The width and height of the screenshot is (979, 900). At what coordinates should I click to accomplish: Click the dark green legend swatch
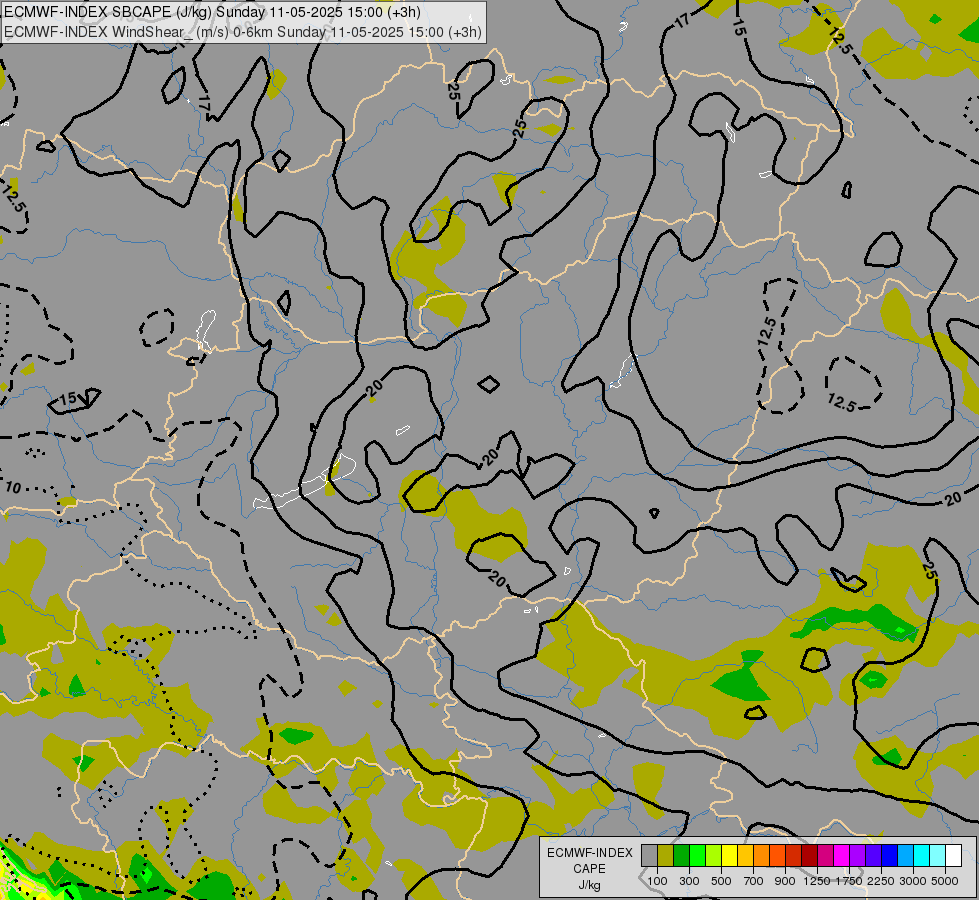(x=681, y=855)
